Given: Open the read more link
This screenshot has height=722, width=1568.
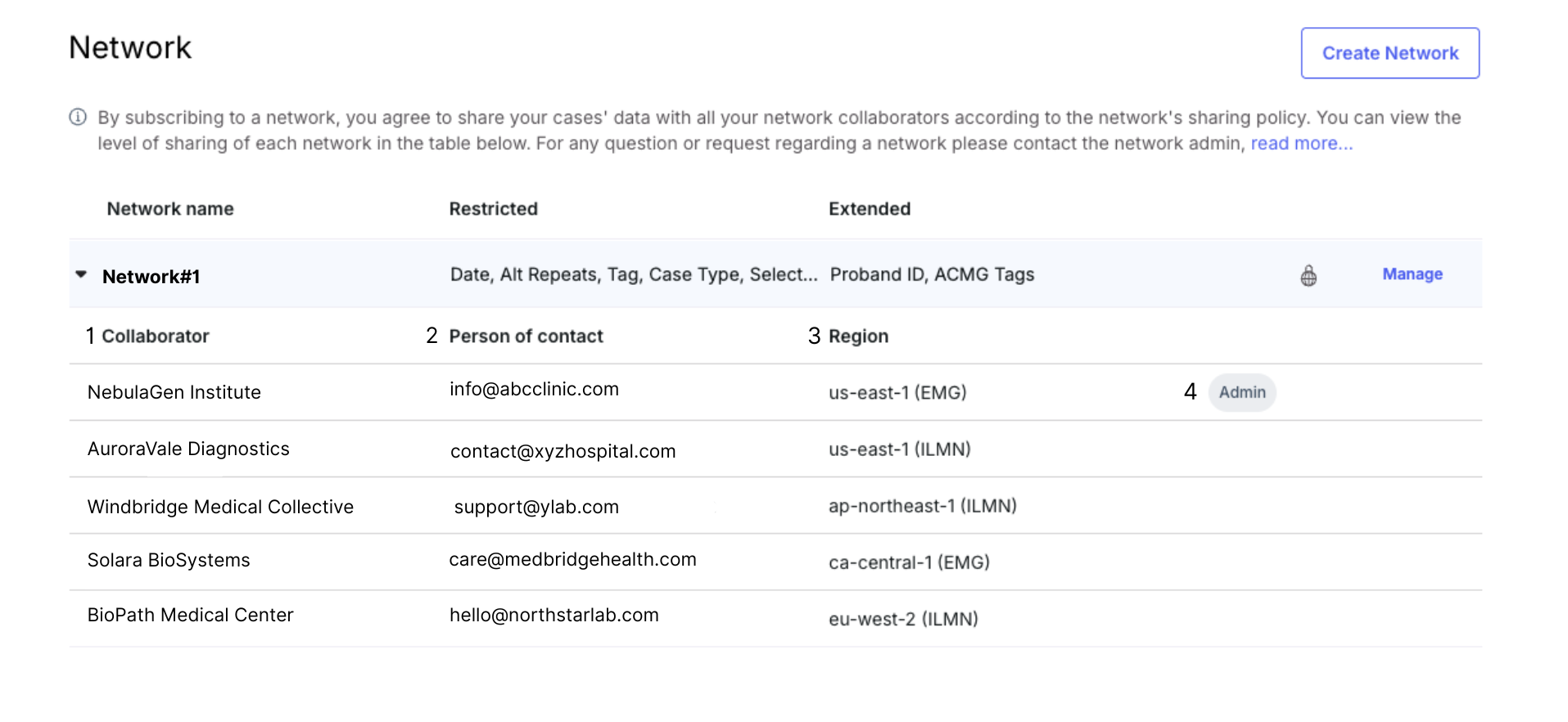Looking at the screenshot, I should [1301, 144].
